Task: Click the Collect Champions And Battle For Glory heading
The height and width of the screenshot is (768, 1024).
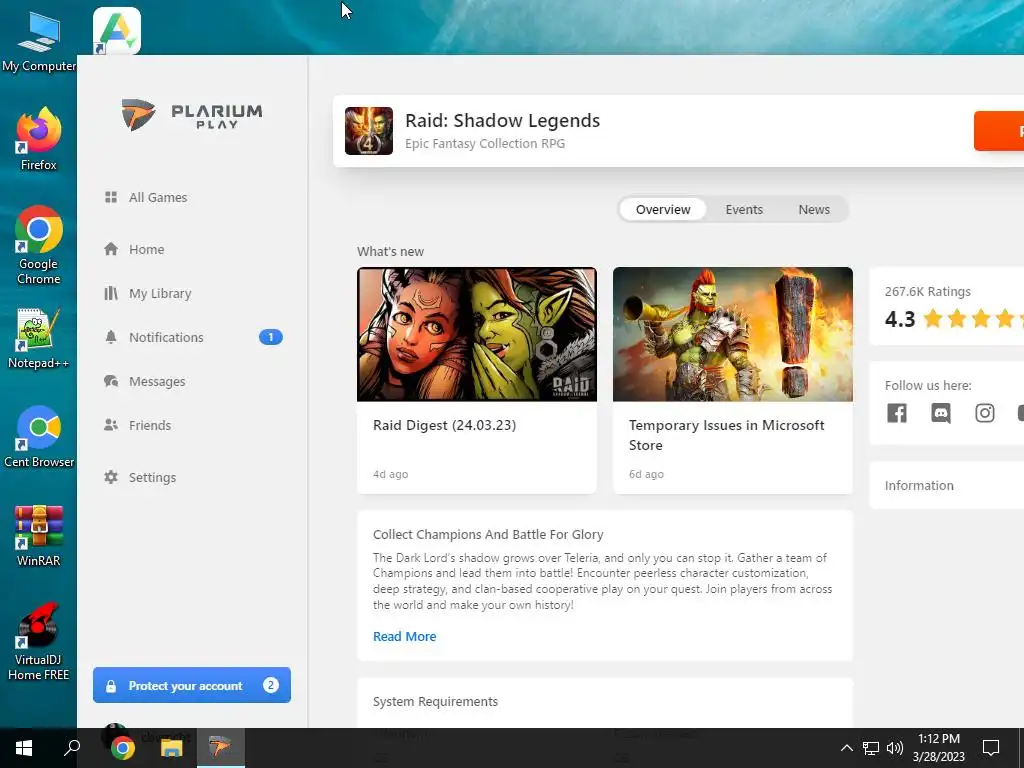Action: (x=488, y=534)
